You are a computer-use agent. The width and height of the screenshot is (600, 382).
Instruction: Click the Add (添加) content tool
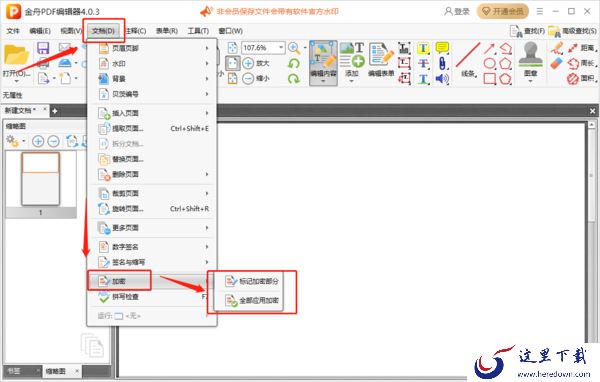352,60
